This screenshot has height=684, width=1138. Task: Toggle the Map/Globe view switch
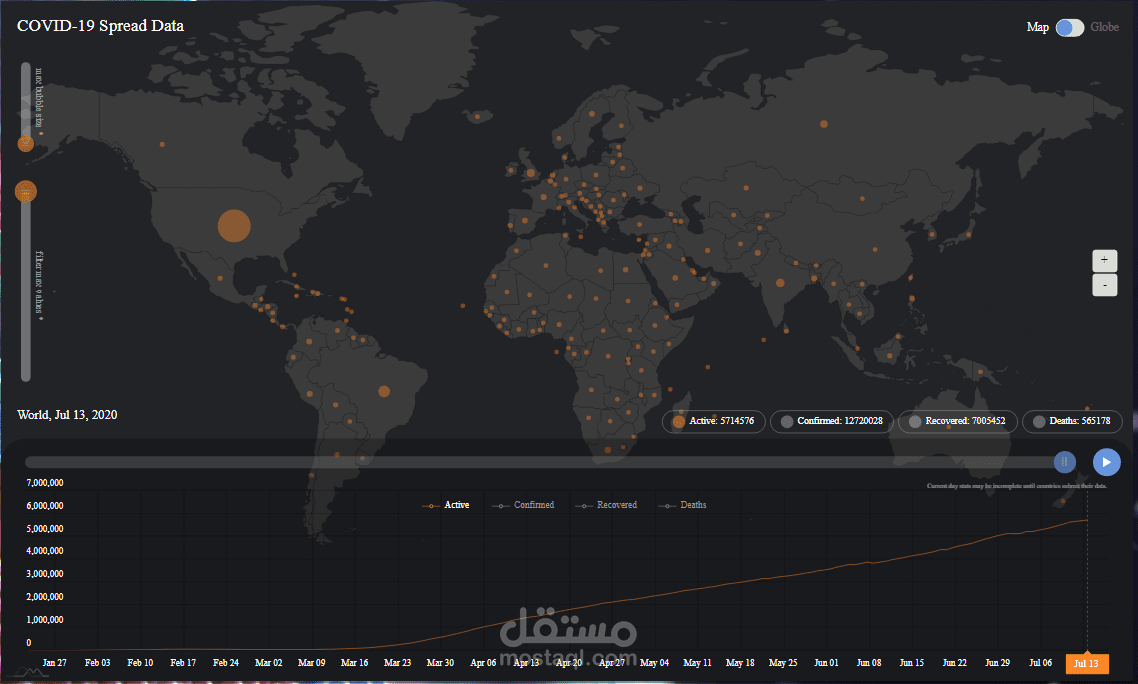click(x=1070, y=28)
